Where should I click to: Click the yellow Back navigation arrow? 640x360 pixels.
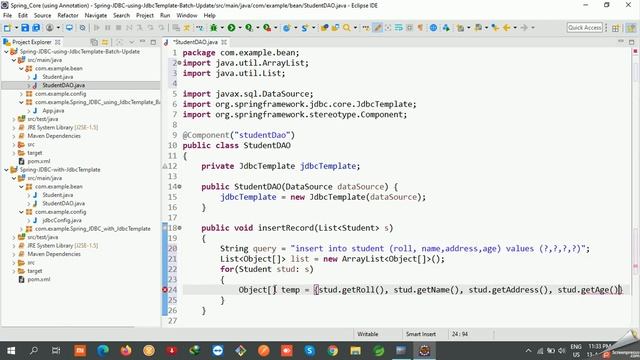pos(507,28)
